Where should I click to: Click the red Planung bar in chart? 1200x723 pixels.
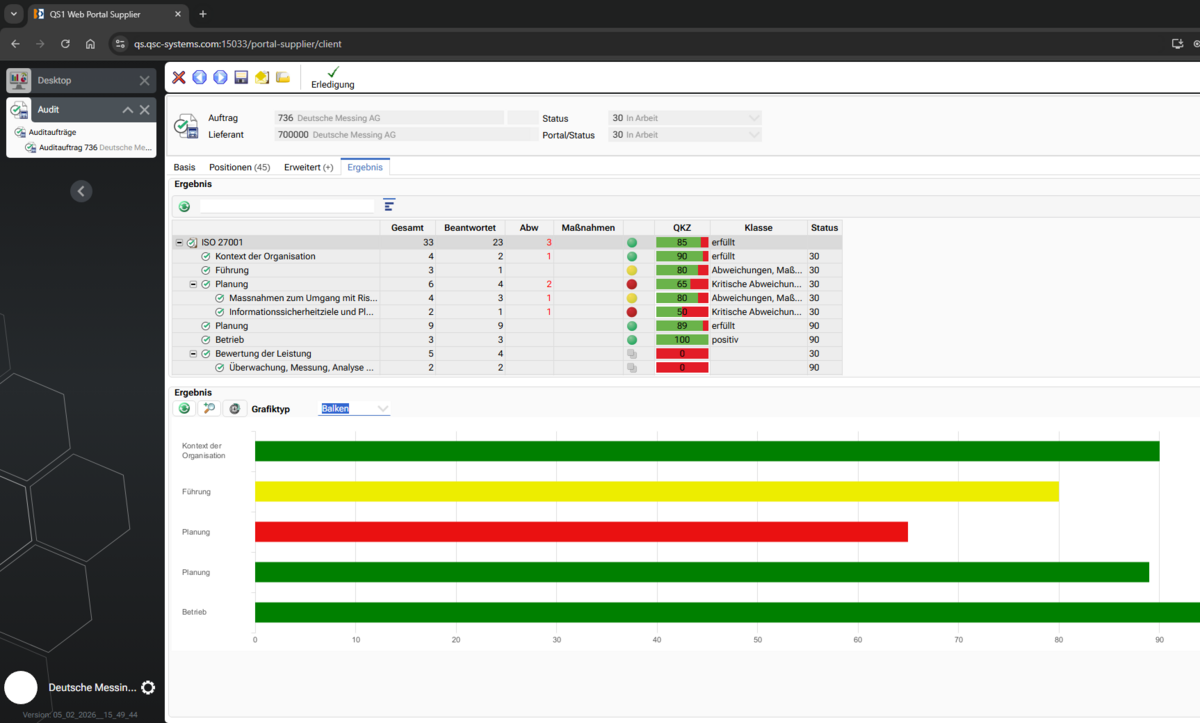point(581,531)
